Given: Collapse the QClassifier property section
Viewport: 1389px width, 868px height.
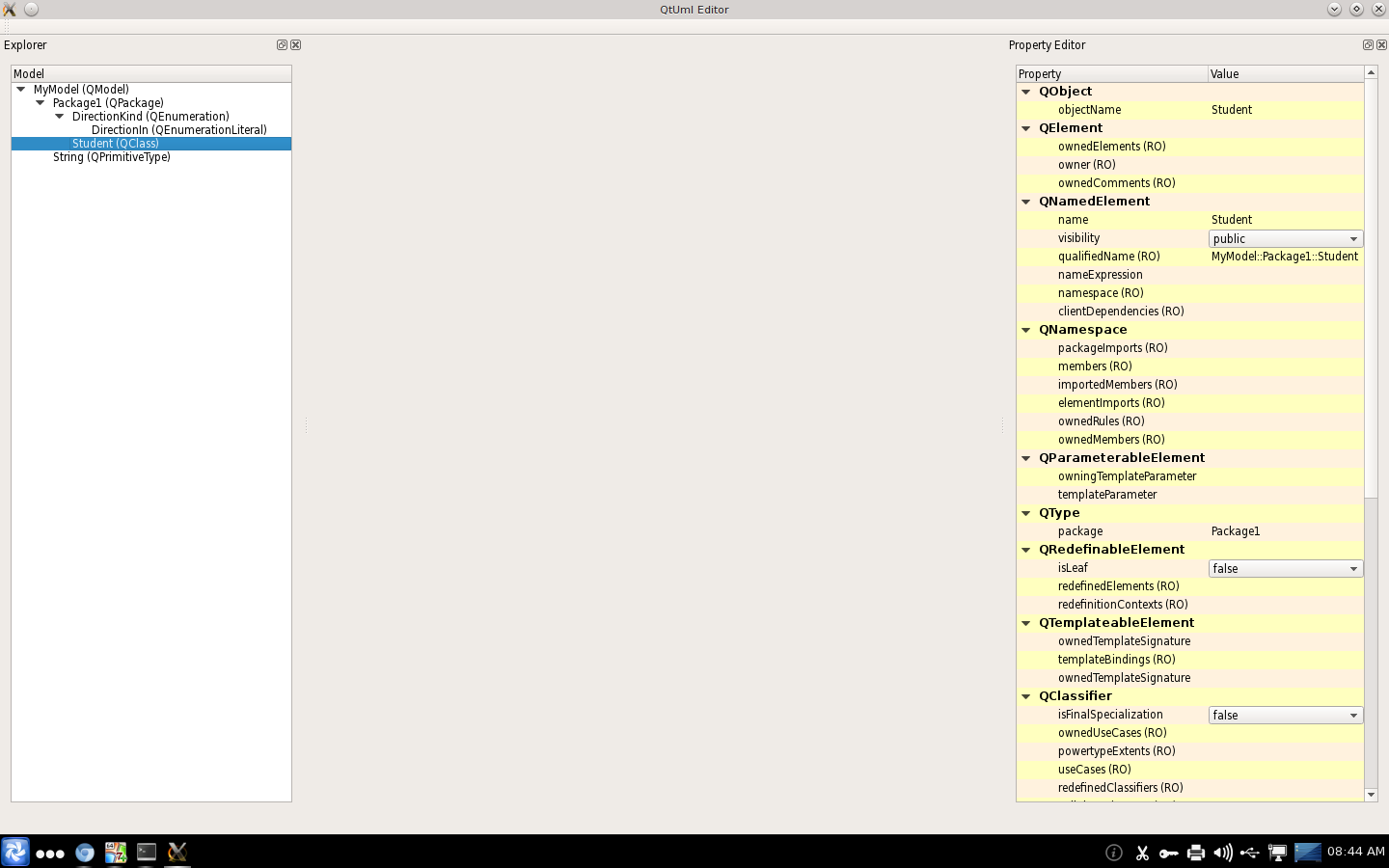Looking at the screenshot, I should 1026,696.
